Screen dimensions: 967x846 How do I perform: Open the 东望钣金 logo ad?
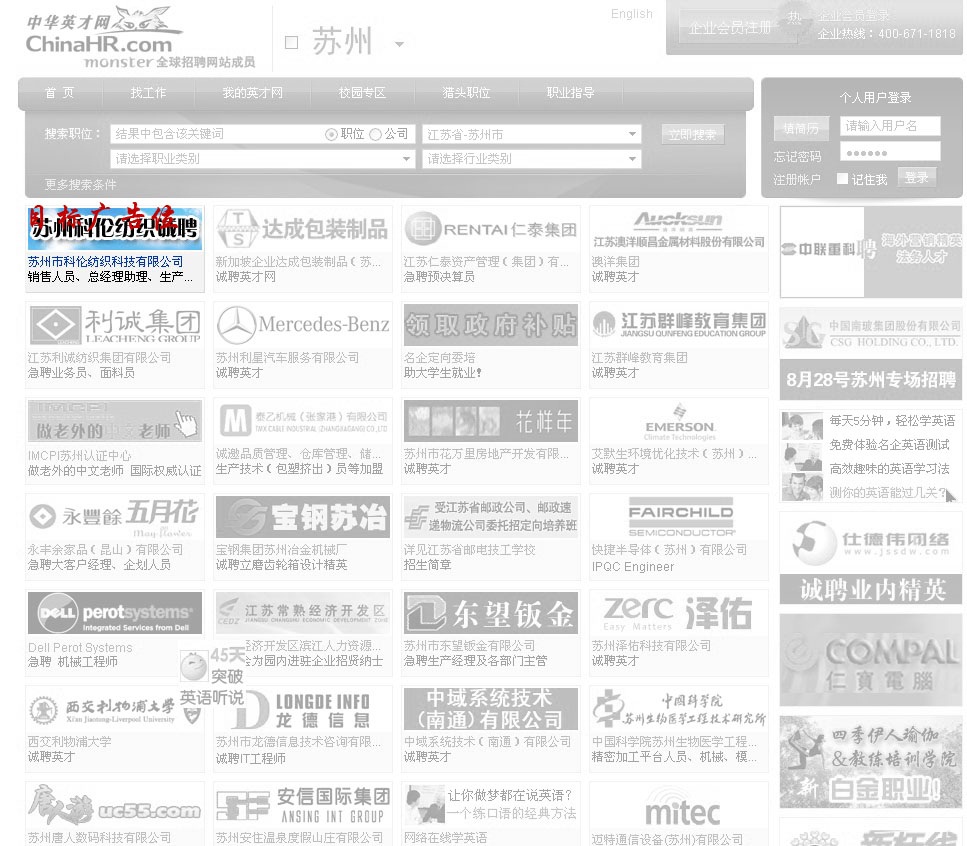tap(491, 613)
